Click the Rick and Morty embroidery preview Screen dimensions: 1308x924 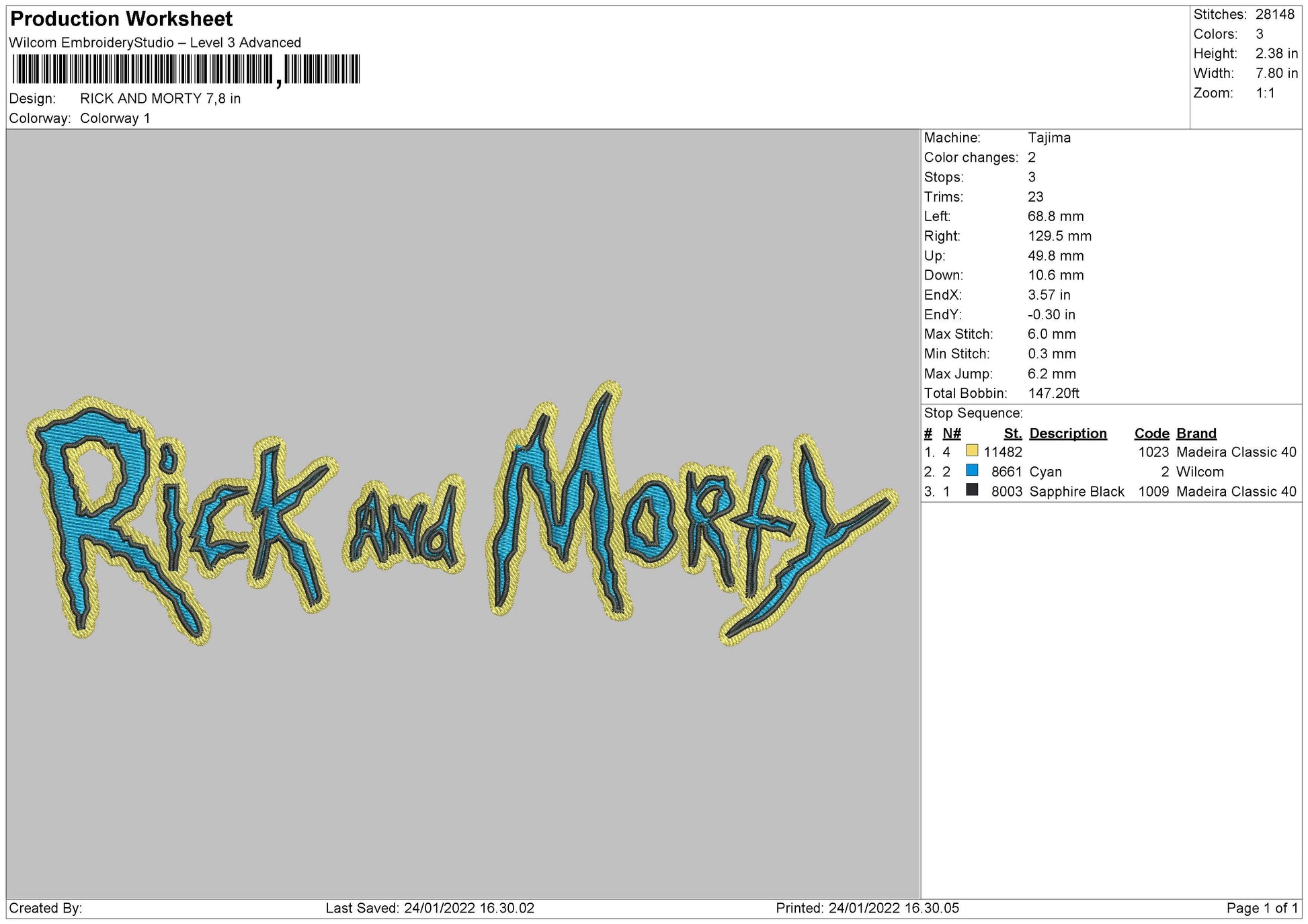(x=462, y=514)
